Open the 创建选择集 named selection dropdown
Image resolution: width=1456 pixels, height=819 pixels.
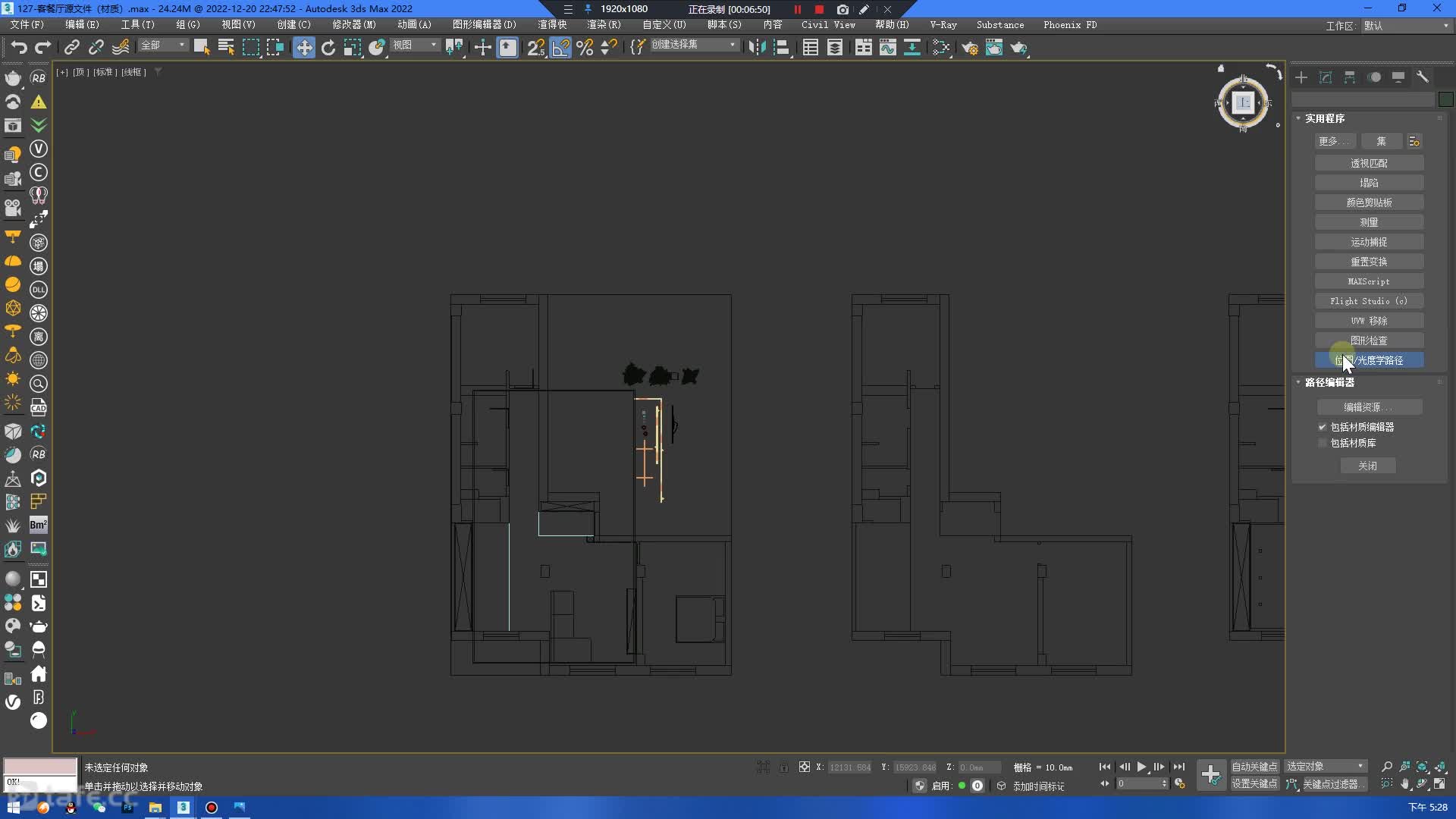(694, 45)
